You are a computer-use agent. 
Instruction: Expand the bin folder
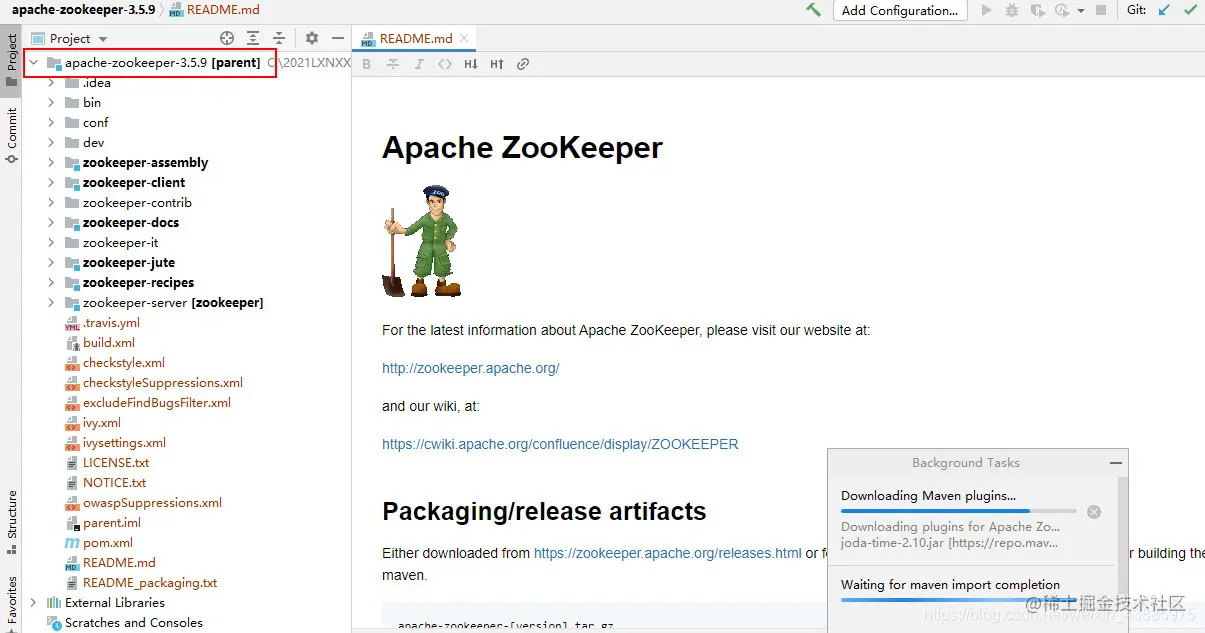[x=52, y=103]
